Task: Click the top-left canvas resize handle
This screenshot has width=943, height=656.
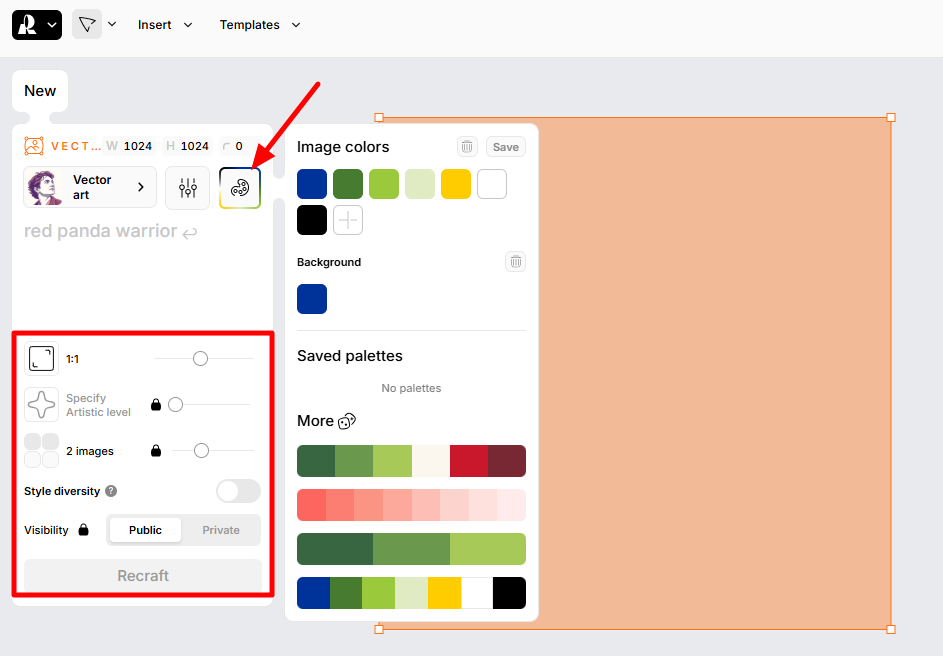Action: [379, 117]
